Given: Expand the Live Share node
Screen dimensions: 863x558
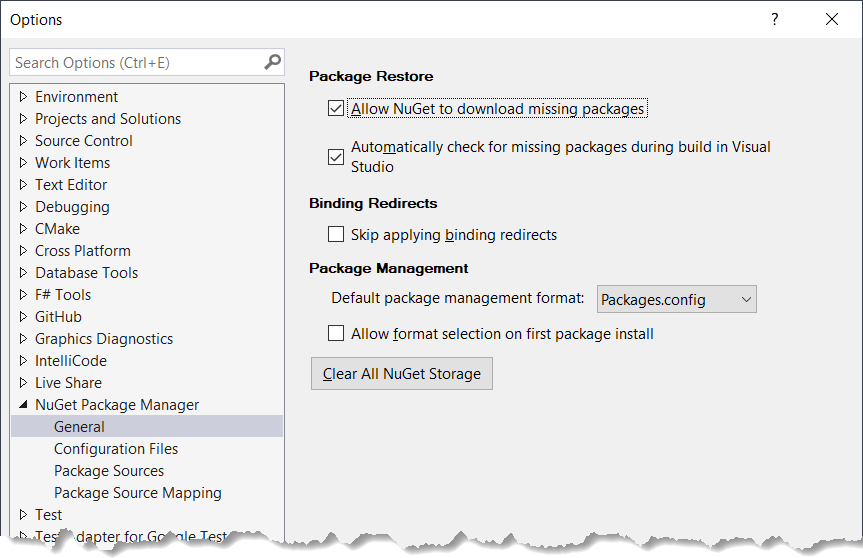Looking at the screenshot, I should [x=23, y=383].
